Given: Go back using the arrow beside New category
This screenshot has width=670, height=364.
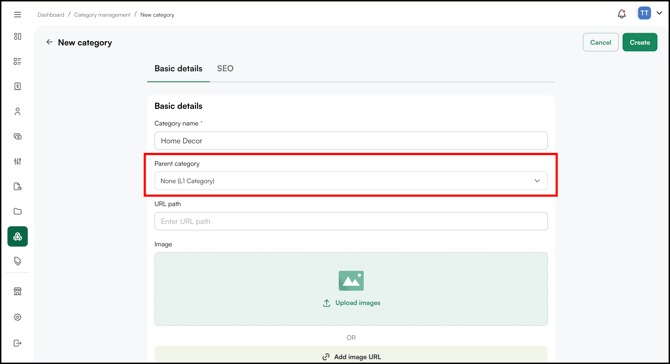Looking at the screenshot, I should [50, 42].
